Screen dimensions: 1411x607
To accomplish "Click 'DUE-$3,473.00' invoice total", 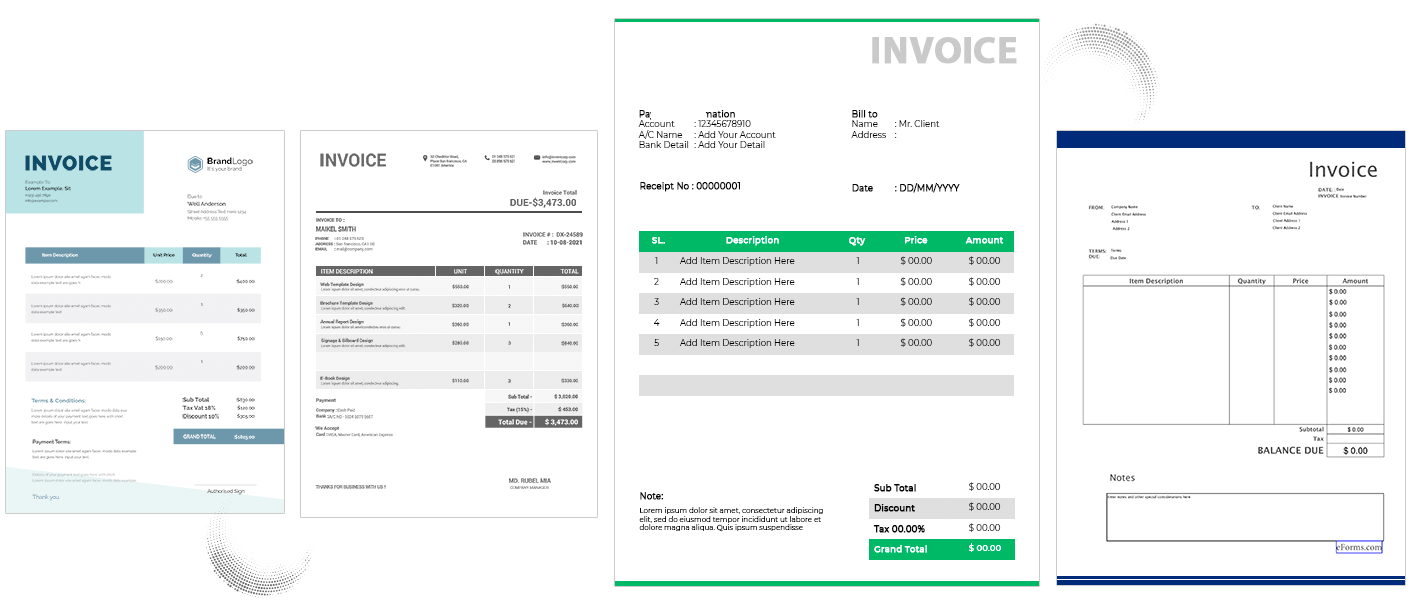I will [543, 202].
